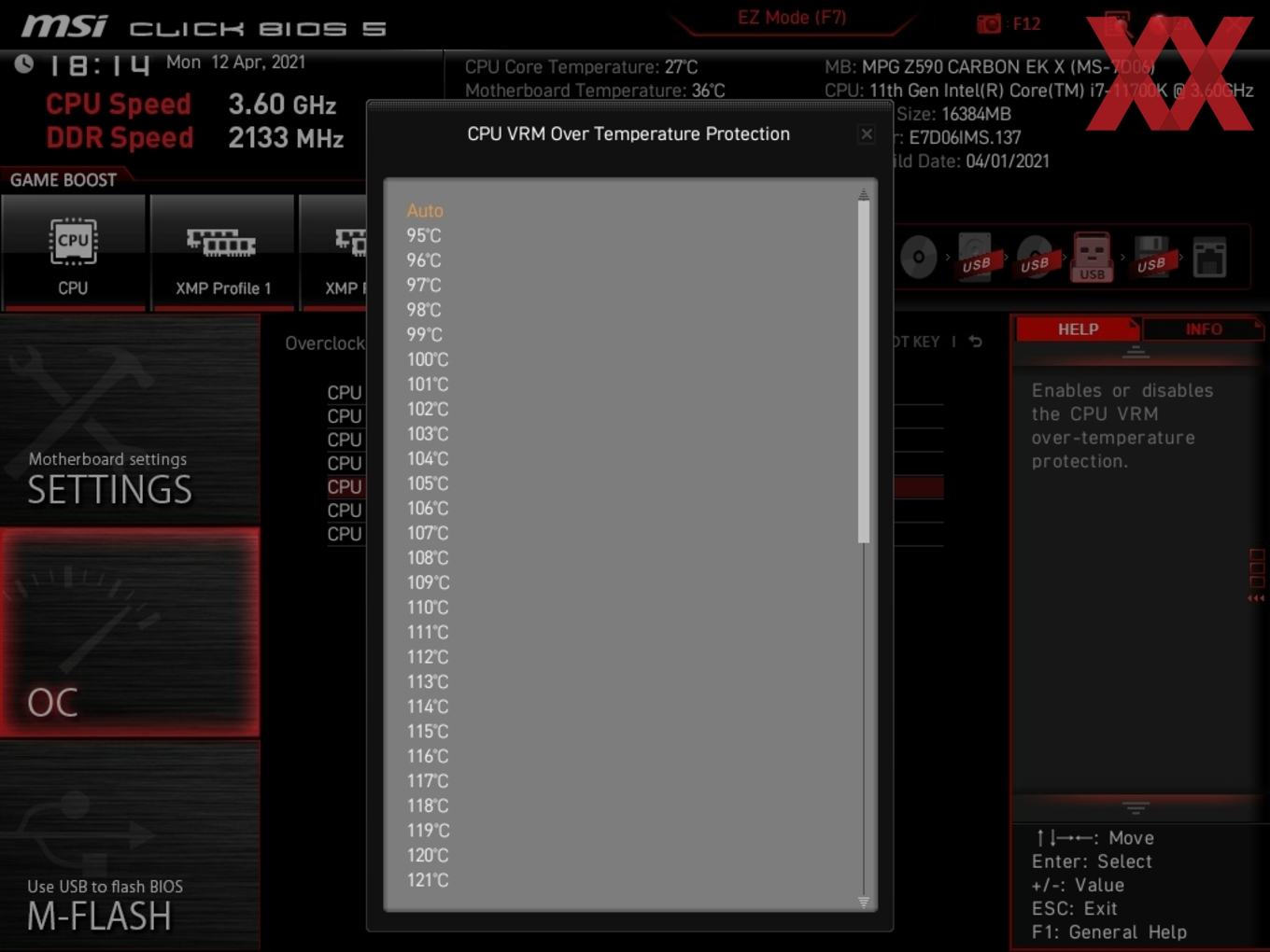The height and width of the screenshot is (952, 1270).
Task: Click the scrollbar thumb in the temperature list
Action: (x=864, y=371)
